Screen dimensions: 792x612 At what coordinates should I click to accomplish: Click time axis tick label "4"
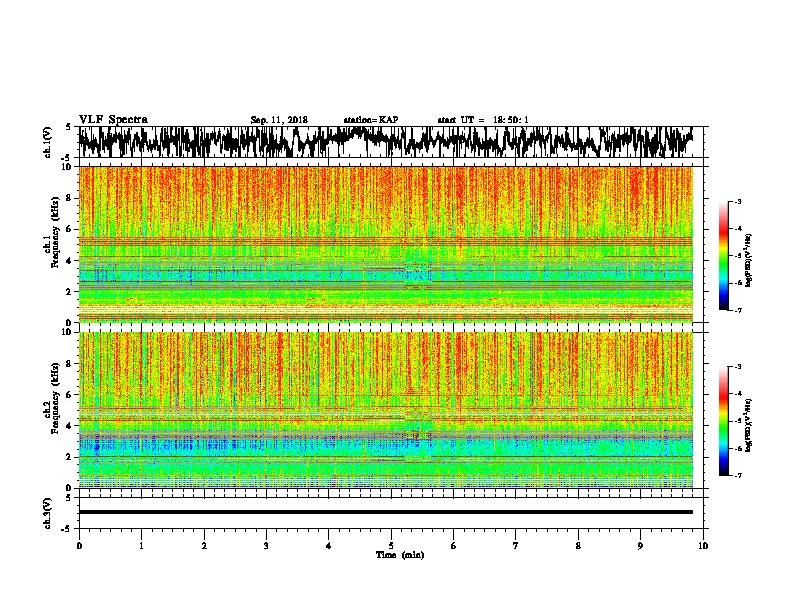[x=329, y=545]
